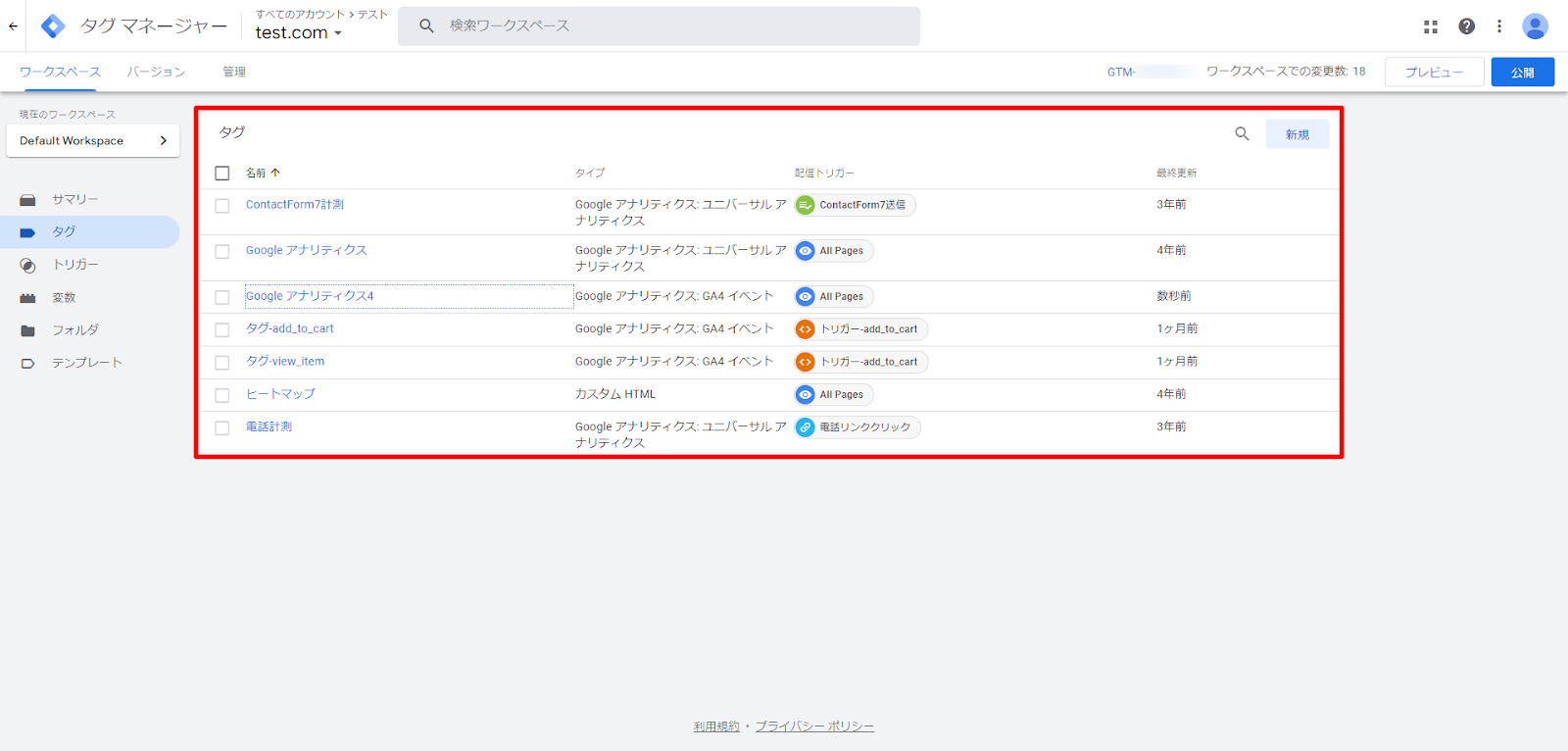
Task: Click the 変数 icon in sidebar
Action: [x=27, y=298]
